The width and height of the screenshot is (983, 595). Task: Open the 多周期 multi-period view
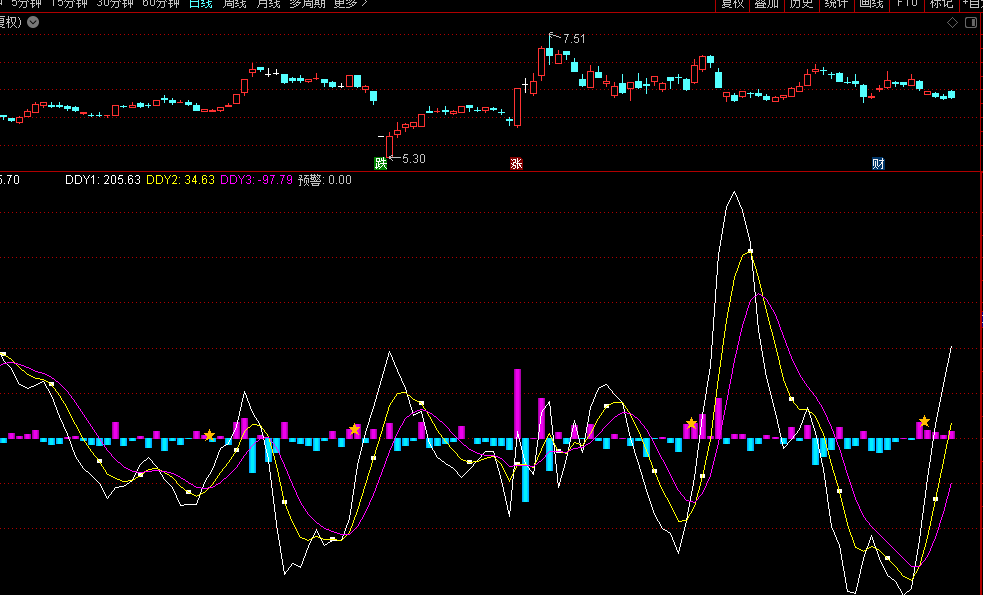(307, 4)
